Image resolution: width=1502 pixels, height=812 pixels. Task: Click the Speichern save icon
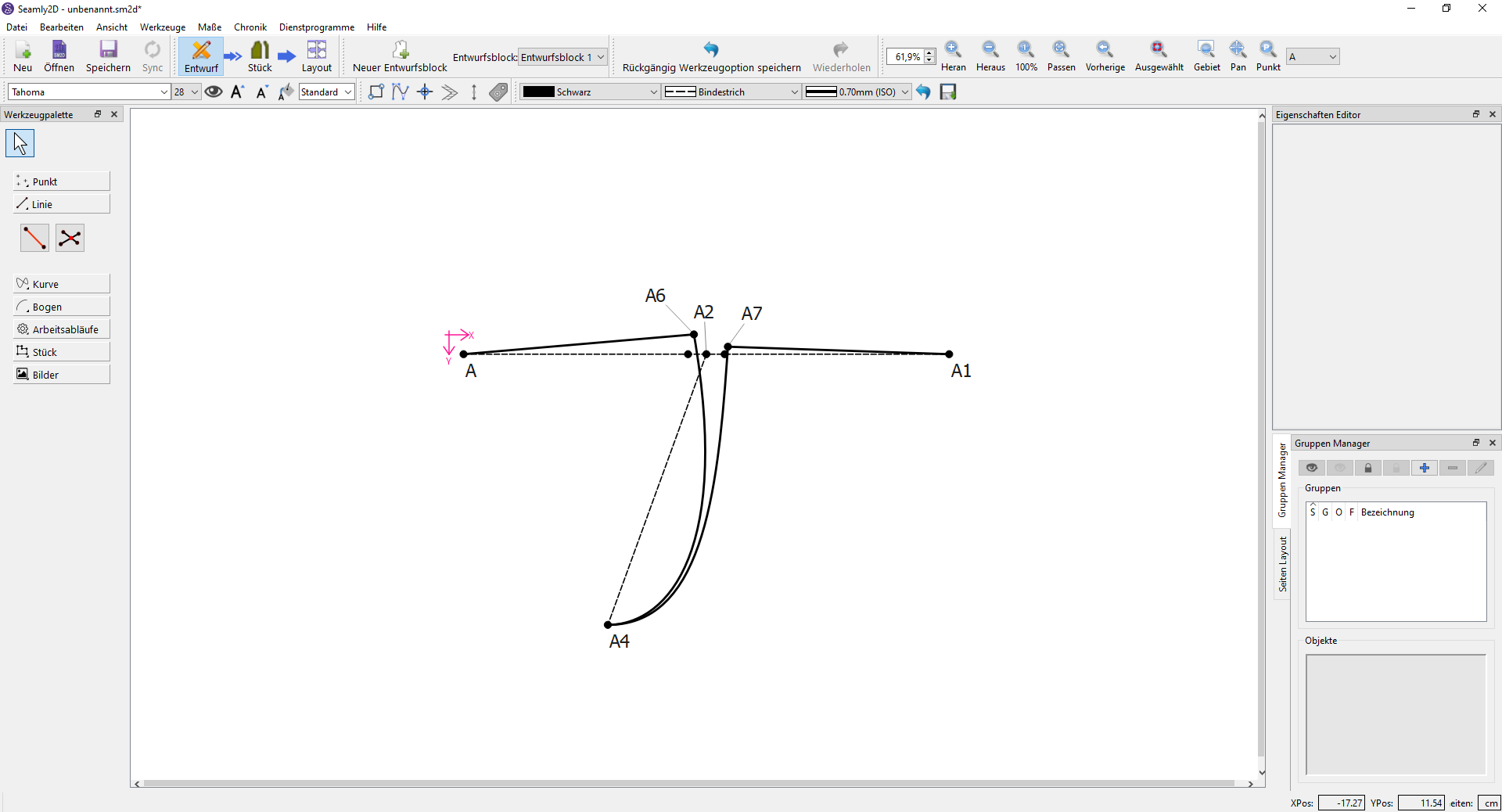(x=108, y=50)
